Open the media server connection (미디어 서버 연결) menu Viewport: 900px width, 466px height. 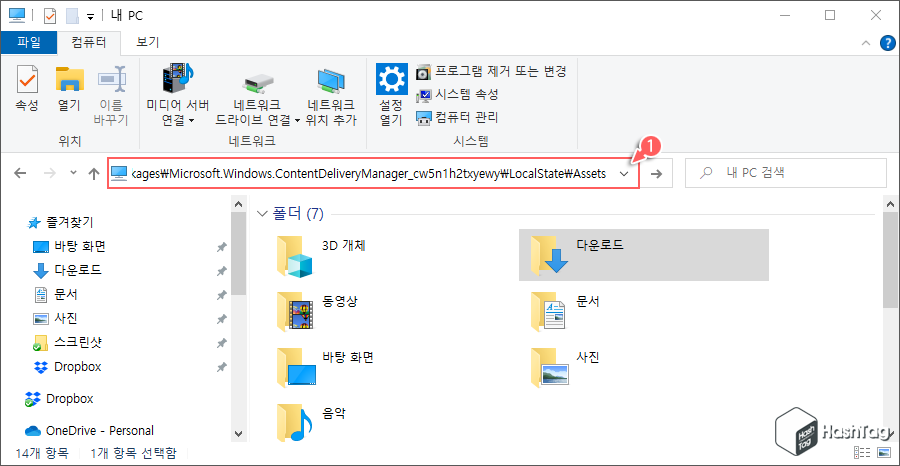178,95
